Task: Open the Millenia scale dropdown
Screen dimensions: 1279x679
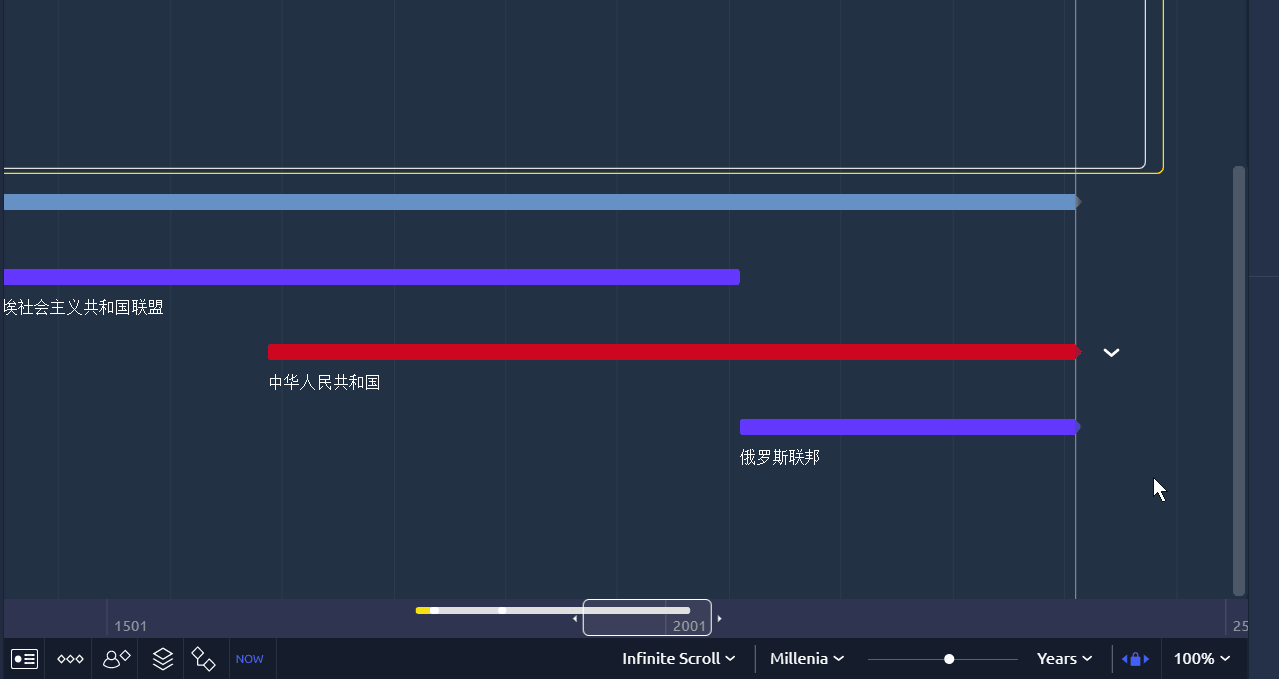Action: [x=807, y=658]
